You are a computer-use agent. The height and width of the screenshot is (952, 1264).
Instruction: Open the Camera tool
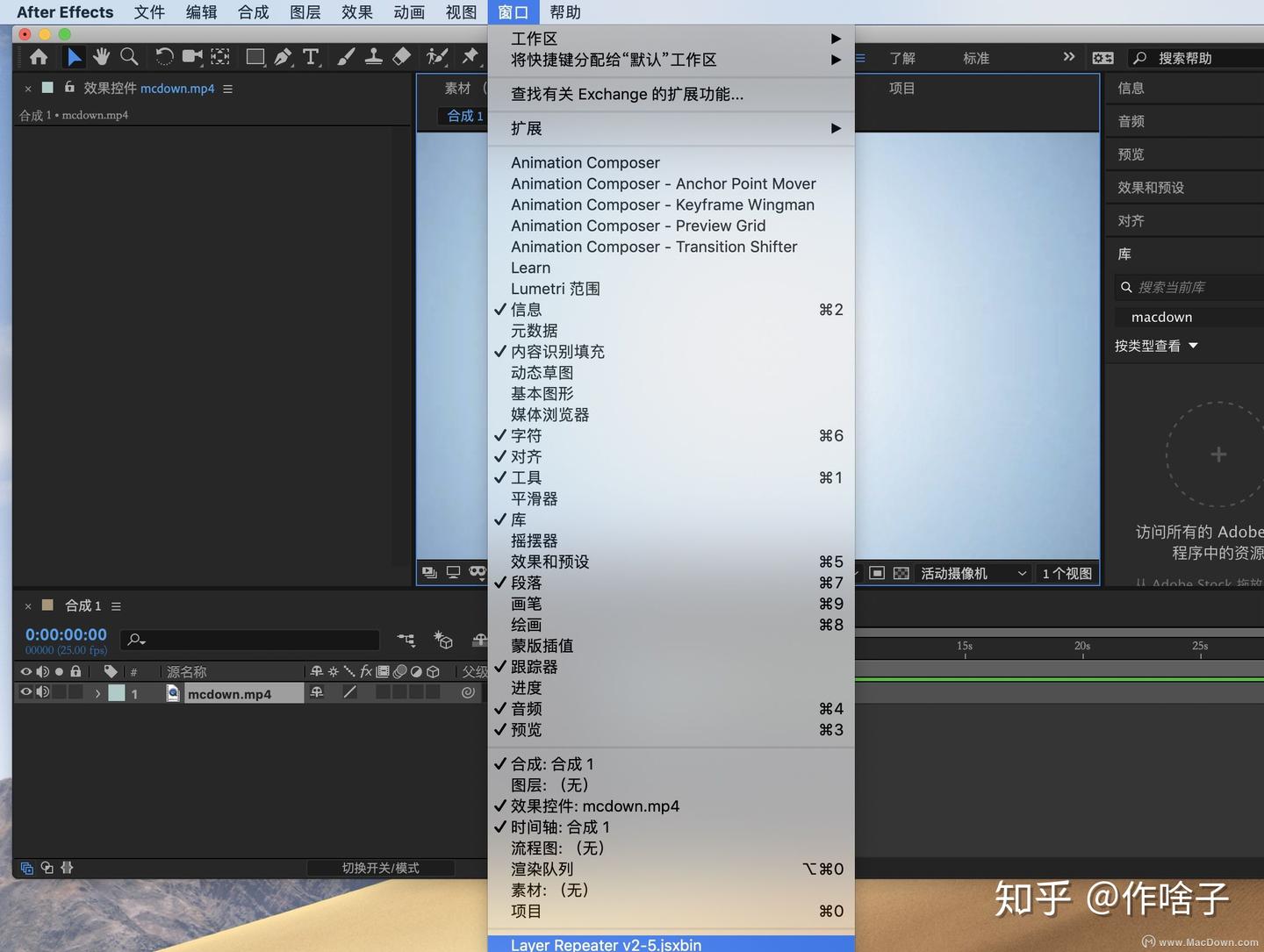pyautogui.click(x=192, y=56)
